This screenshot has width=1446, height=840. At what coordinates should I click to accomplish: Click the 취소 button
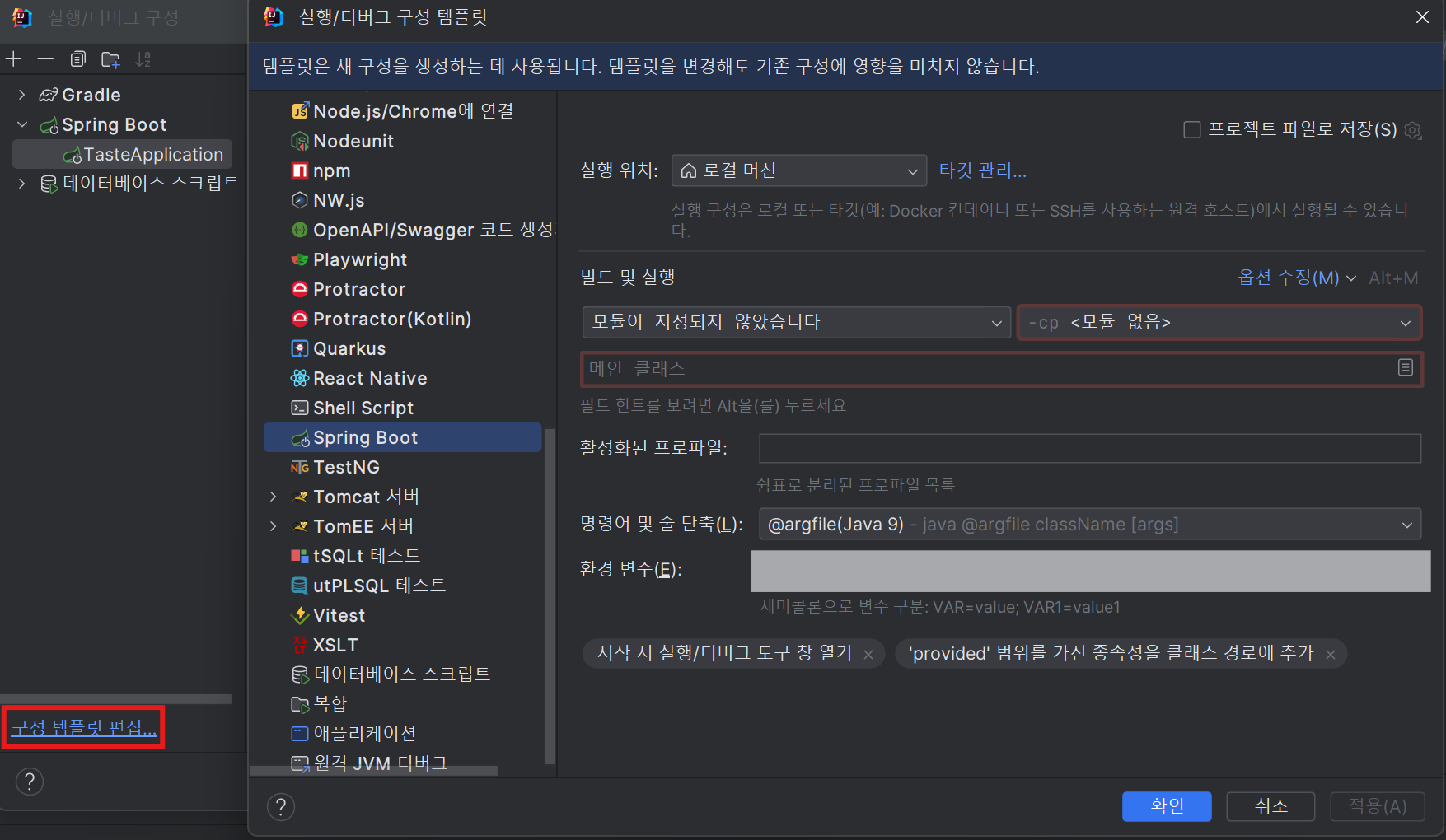[x=1271, y=806]
